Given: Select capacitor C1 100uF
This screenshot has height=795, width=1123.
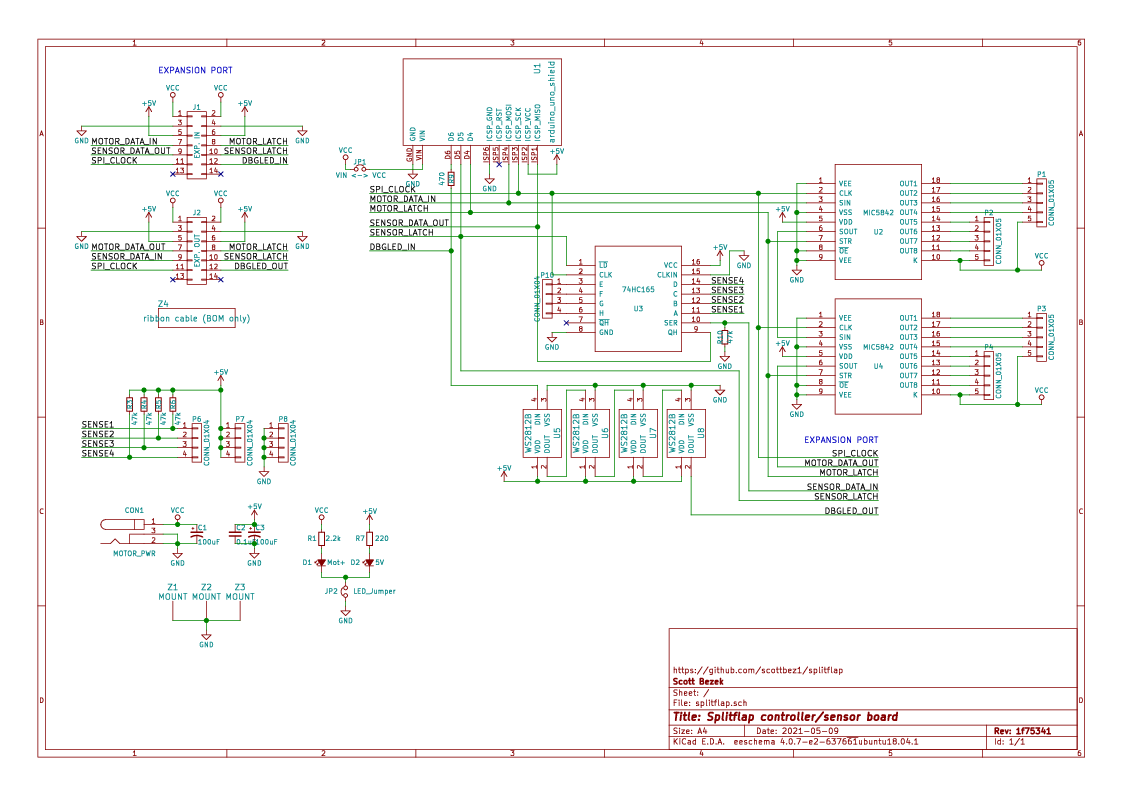Looking at the screenshot, I should (196, 534).
